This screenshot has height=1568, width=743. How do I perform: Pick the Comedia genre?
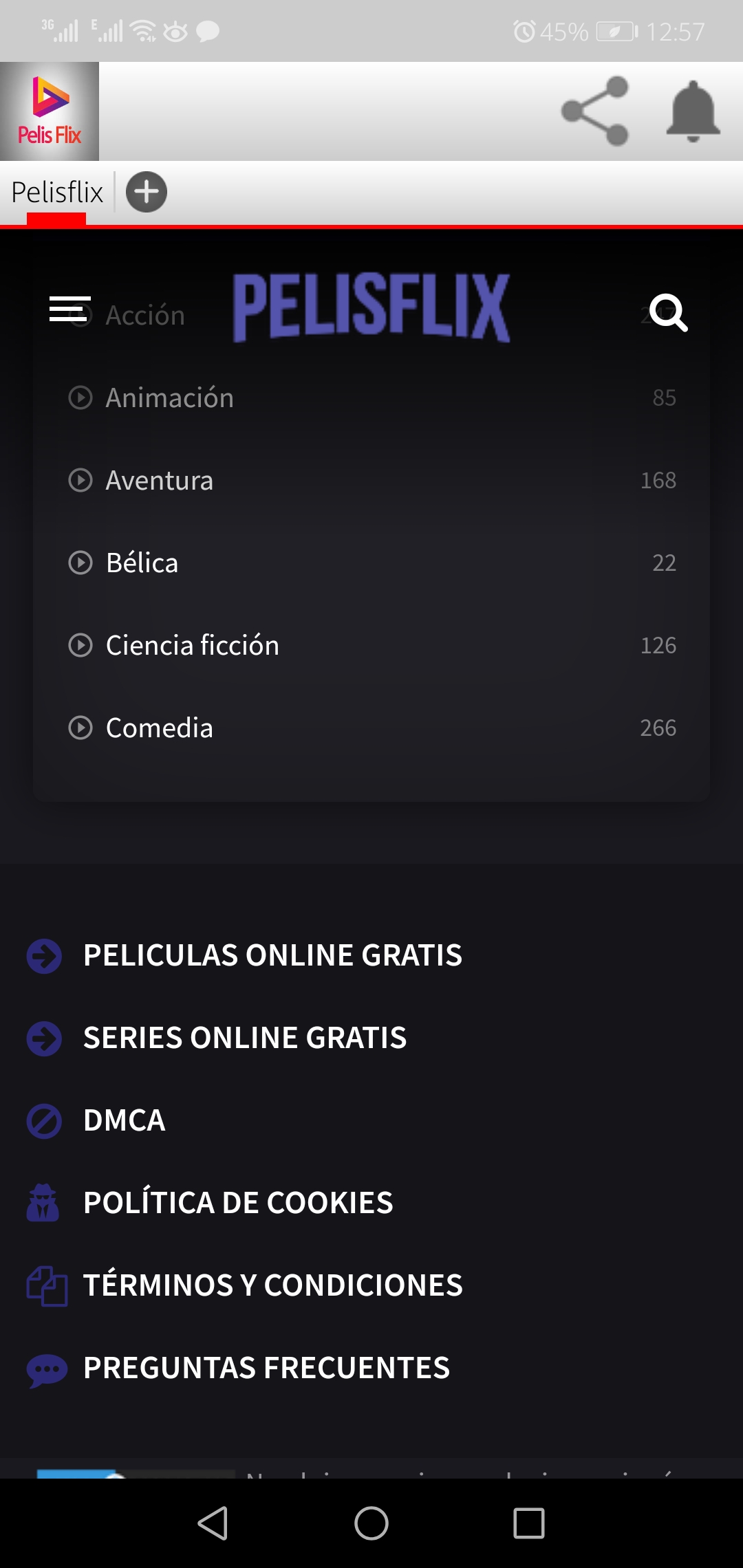(159, 728)
